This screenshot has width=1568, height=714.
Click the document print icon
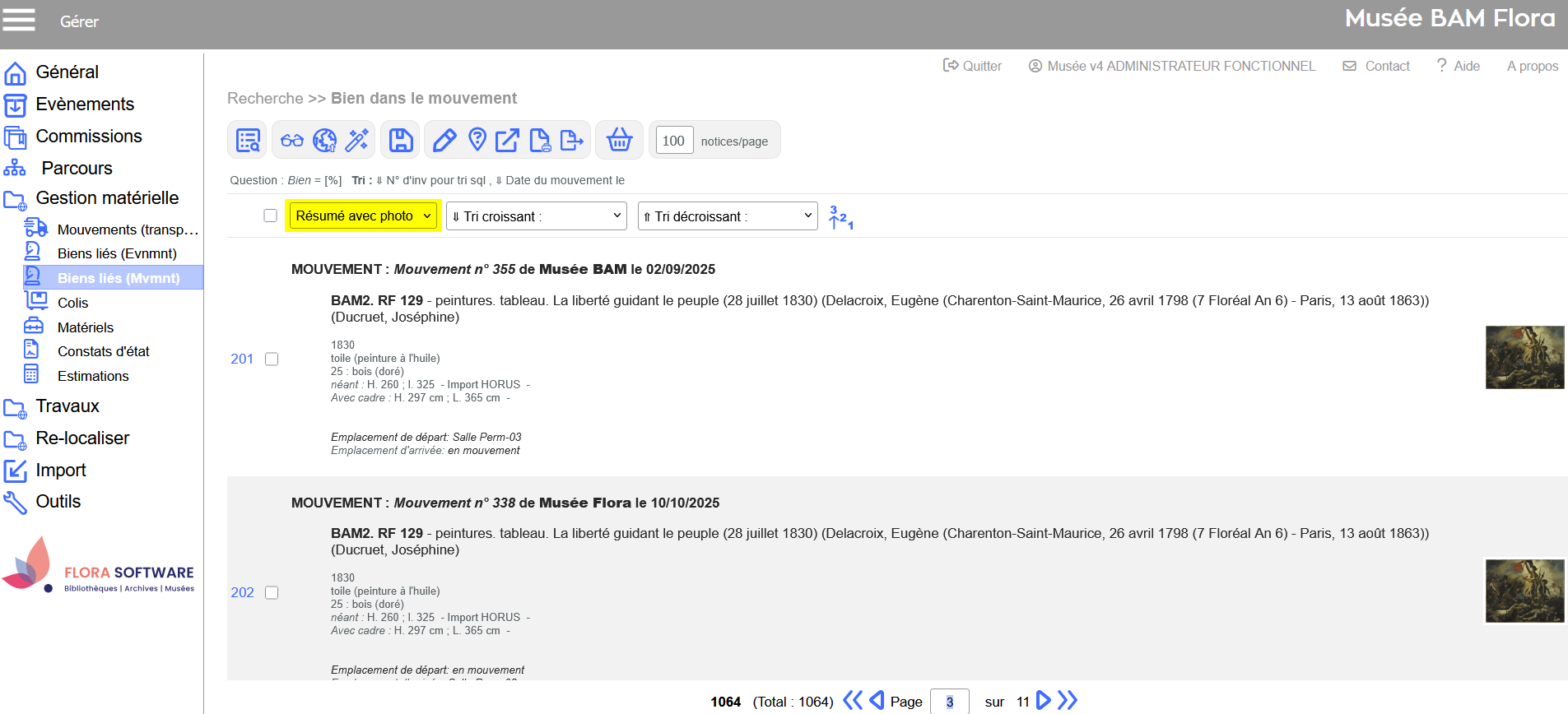pyautogui.click(x=540, y=140)
